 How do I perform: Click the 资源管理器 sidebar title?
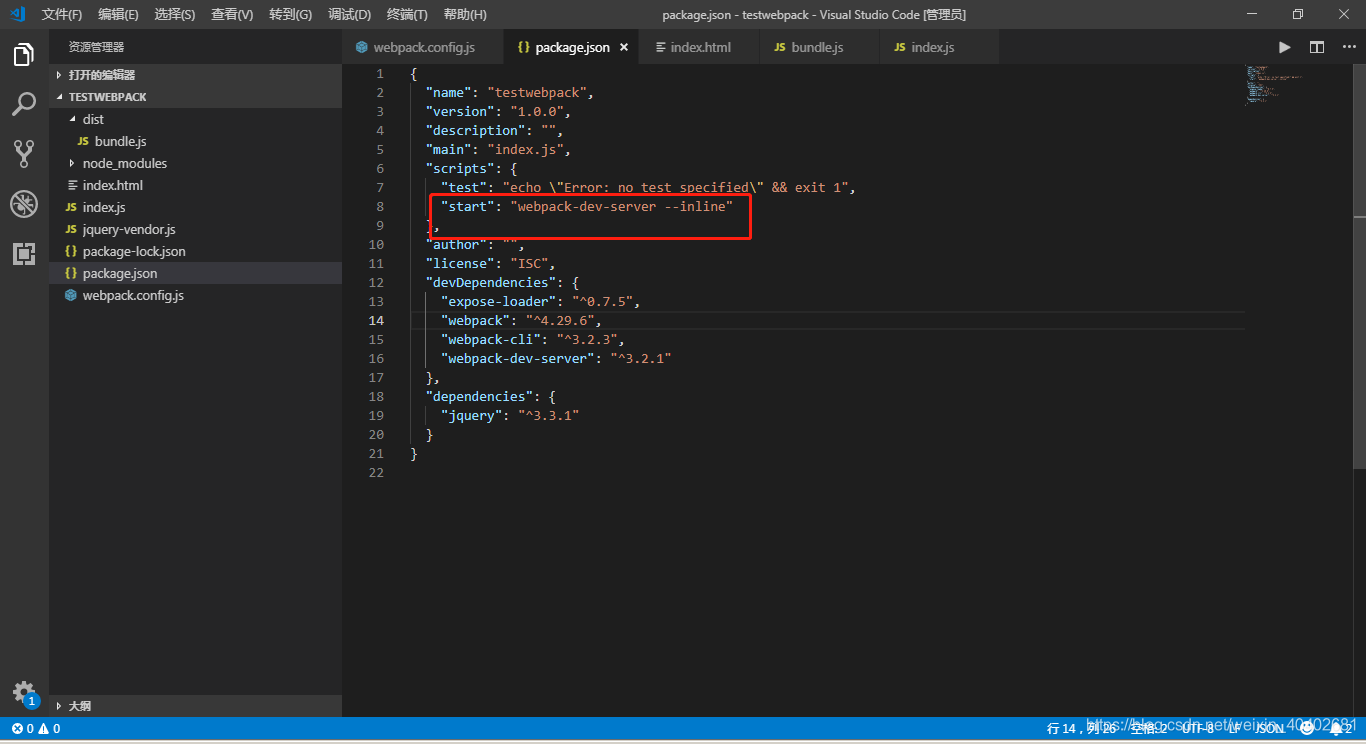click(x=96, y=47)
